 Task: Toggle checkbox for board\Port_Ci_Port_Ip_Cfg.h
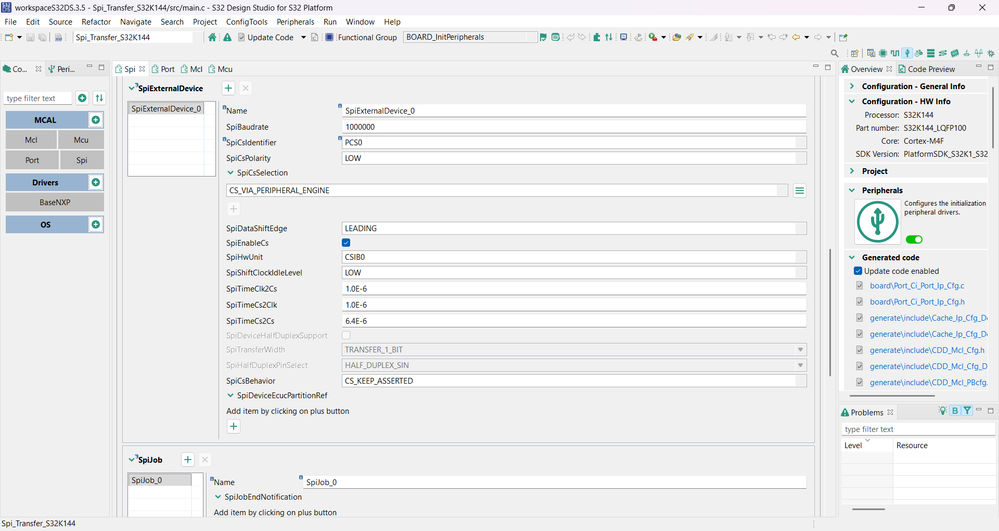click(x=859, y=302)
